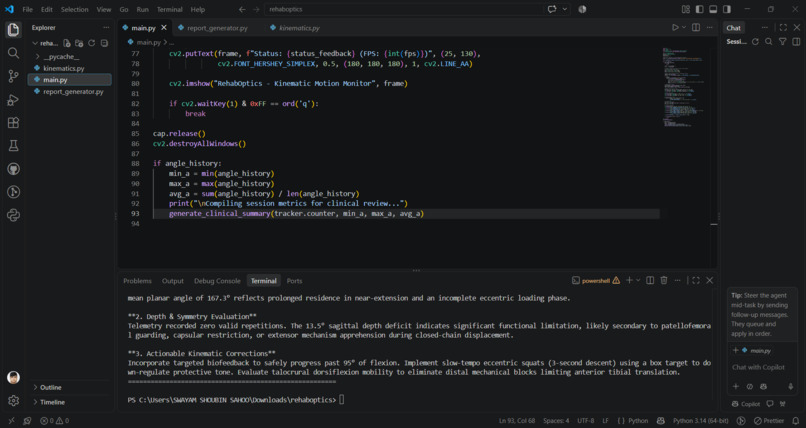The width and height of the screenshot is (806, 428).
Task: Filter chat sessions with funnel icon
Action: [x=782, y=42]
